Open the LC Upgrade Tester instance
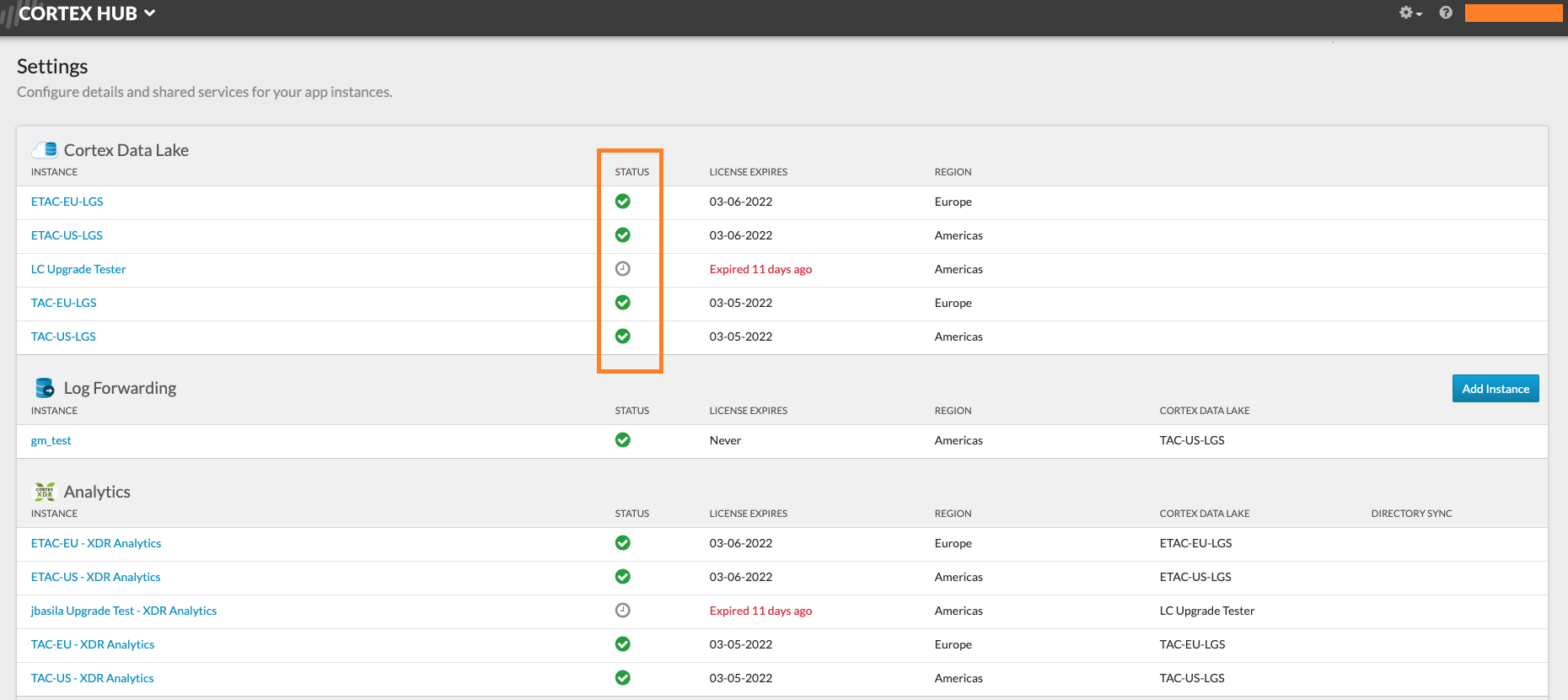 click(78, 269)
